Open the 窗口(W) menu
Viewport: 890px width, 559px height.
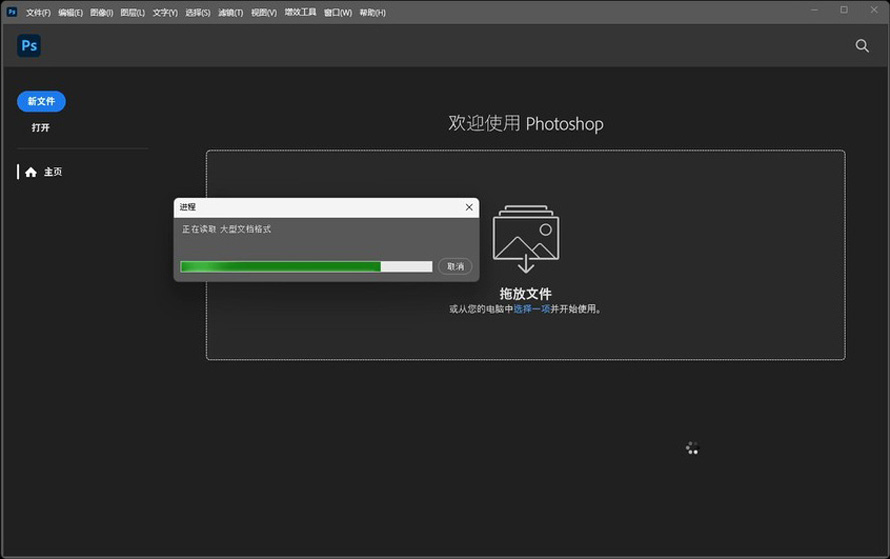pos(338,13)
